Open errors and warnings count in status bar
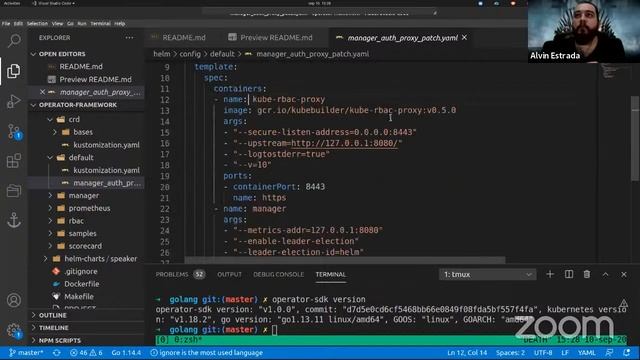Screen dimensions: 640x360 [x=86, y=353]
